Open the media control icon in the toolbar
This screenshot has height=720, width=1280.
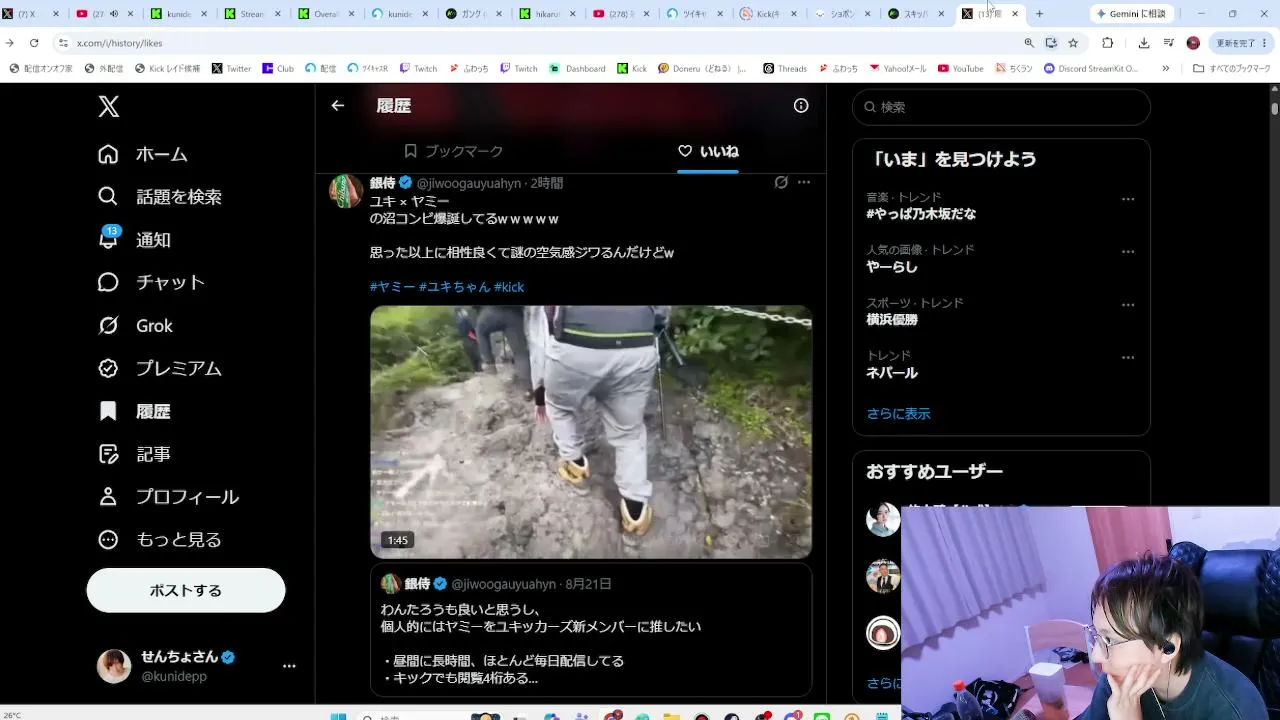pyautogui.click(x=1168, y=43)
